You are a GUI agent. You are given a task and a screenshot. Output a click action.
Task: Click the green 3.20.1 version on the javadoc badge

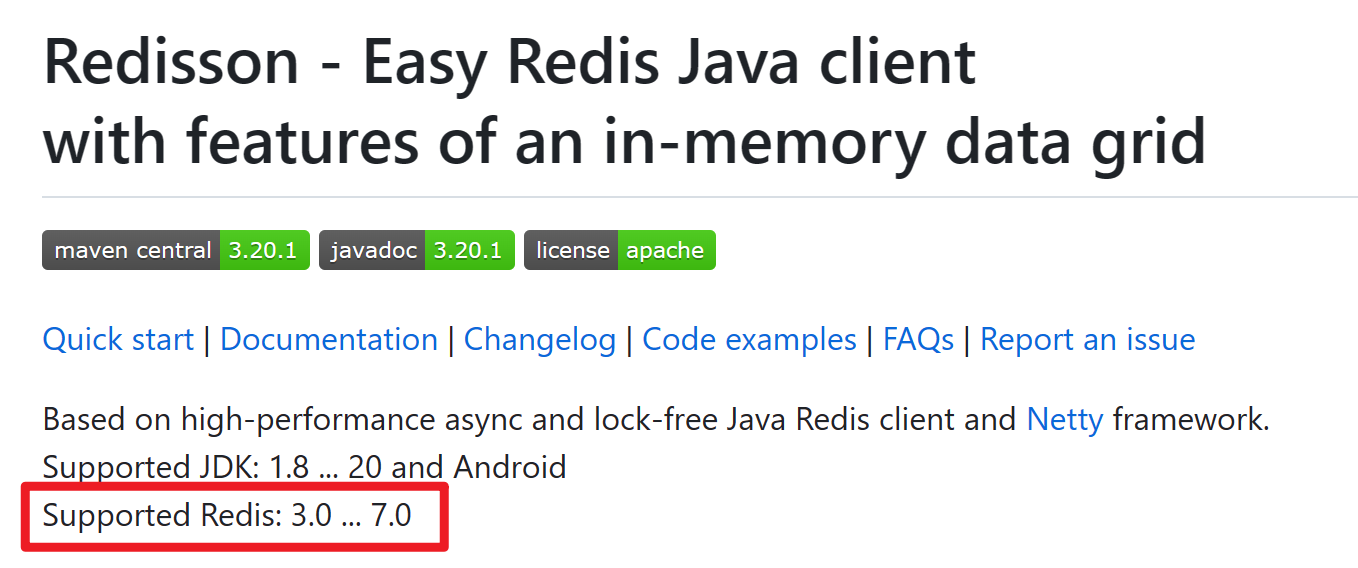point(469,250)
